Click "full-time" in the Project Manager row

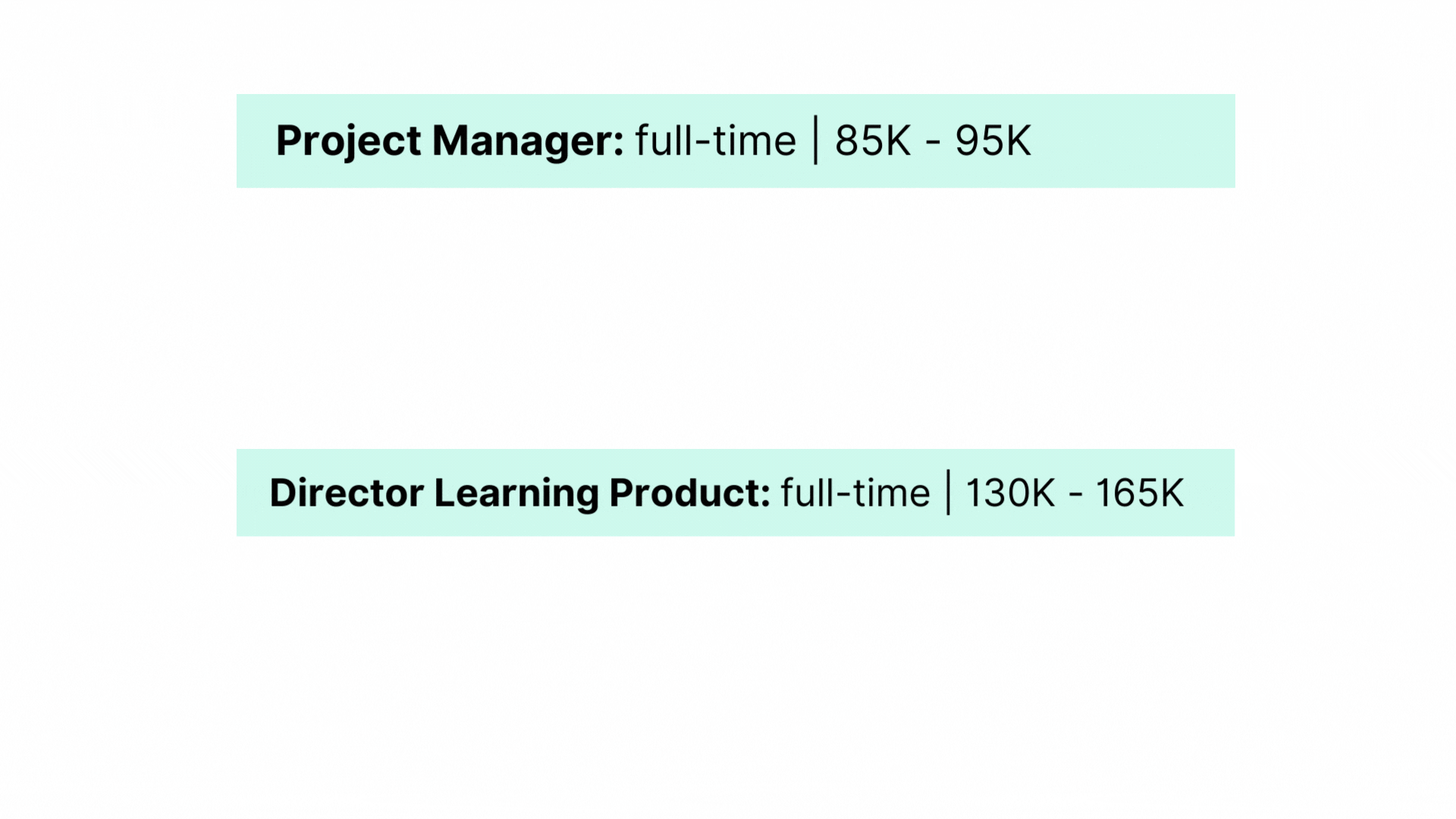[715, 141]
